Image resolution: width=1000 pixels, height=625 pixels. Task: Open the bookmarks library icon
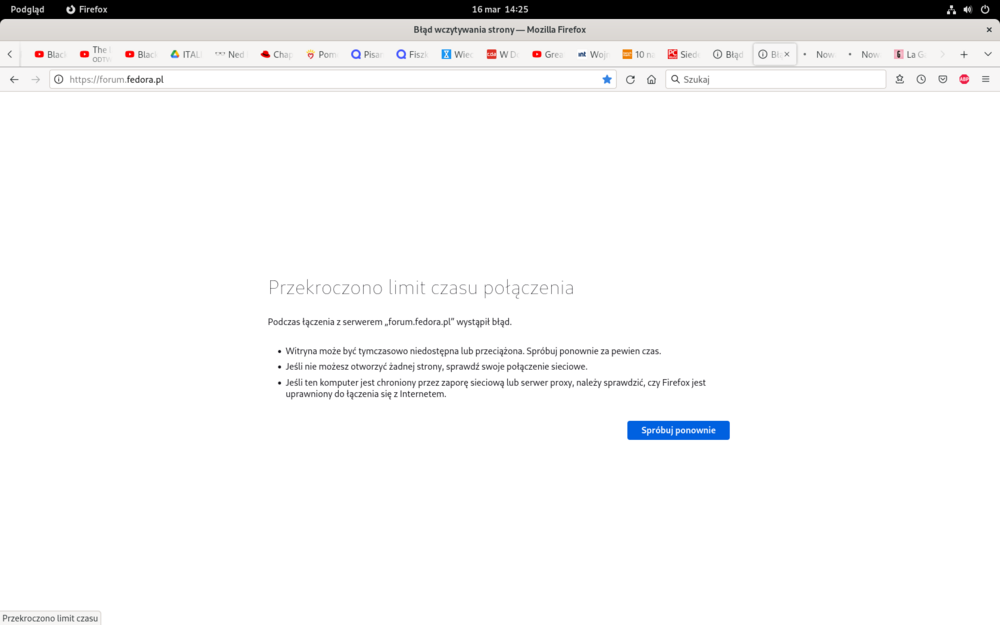coord(900,80)
